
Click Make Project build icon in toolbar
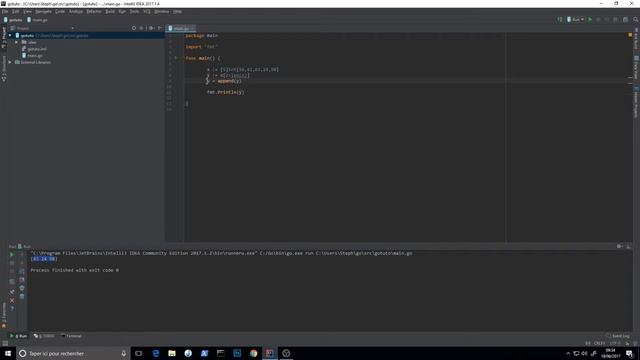[x=560, y=19]
